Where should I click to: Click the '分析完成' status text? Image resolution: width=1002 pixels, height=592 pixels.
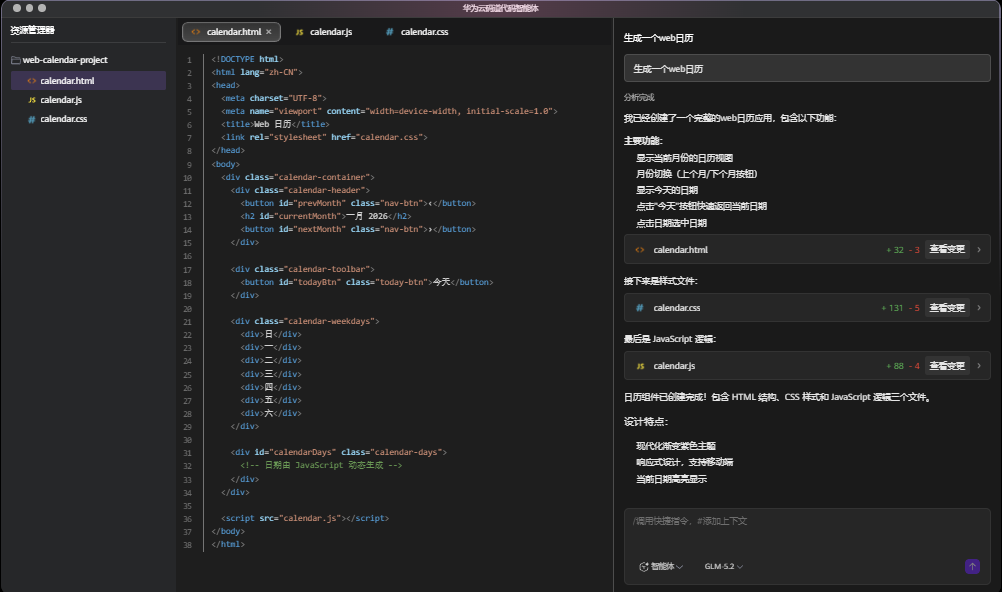(x=639, y=97)
